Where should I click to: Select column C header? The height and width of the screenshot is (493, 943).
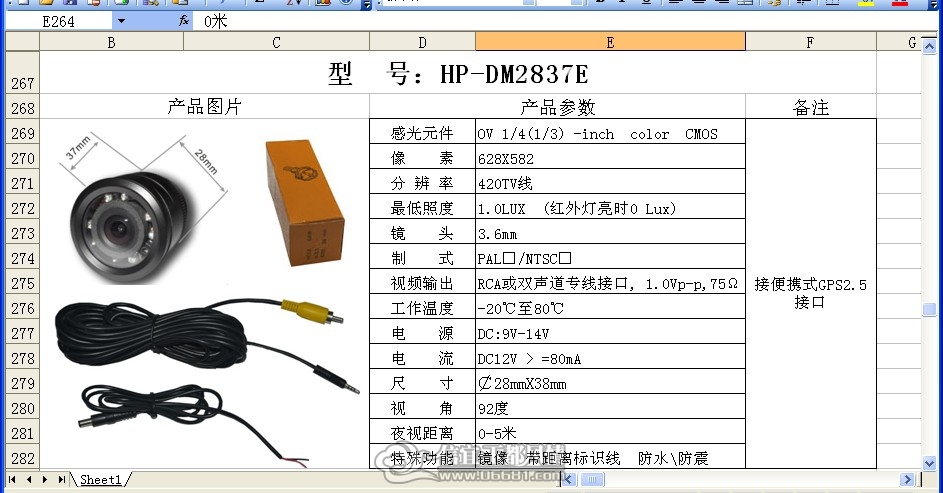pyautogui.click(x=276, y=42)
